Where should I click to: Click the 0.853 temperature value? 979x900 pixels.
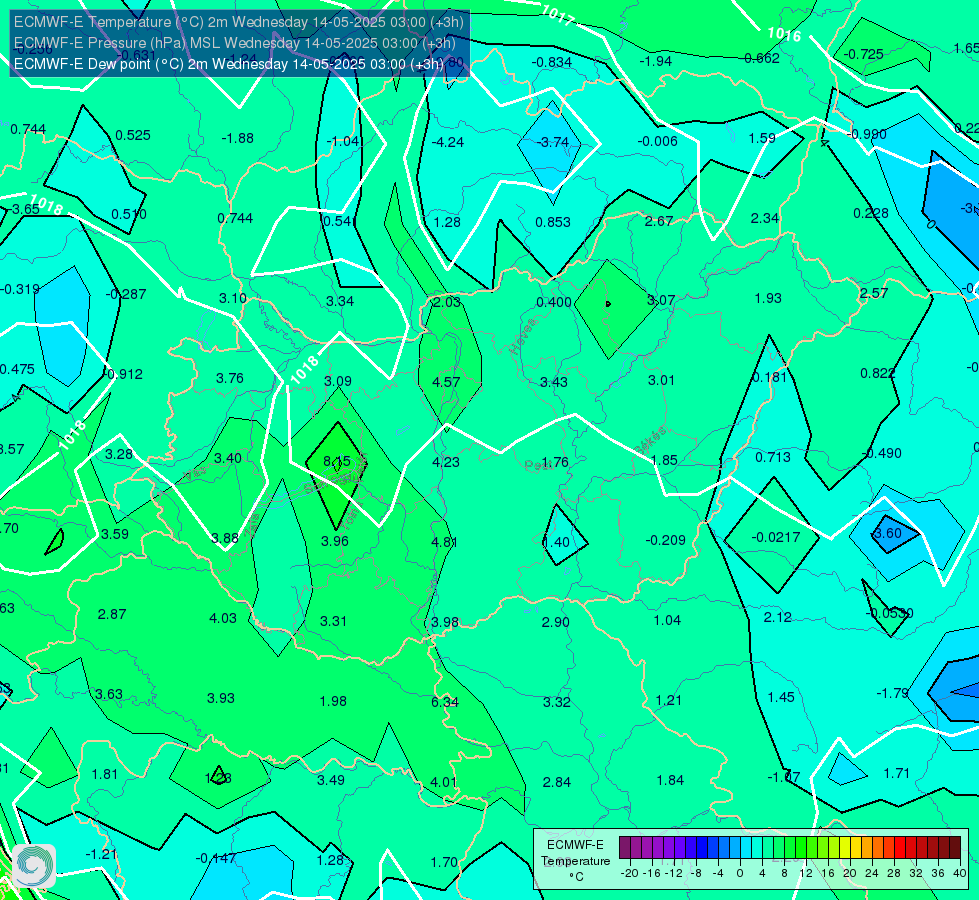pyautogui.click(x=553, y=222)
